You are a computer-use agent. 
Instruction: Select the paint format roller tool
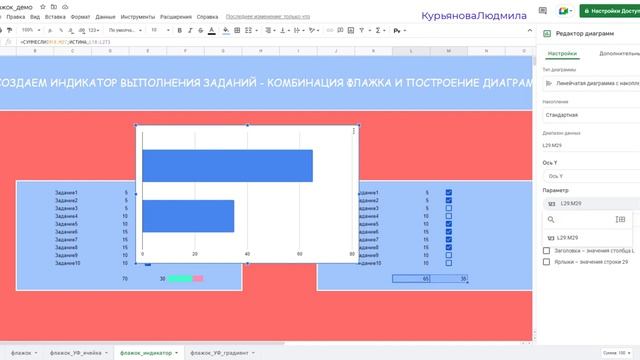click(9, 30)
